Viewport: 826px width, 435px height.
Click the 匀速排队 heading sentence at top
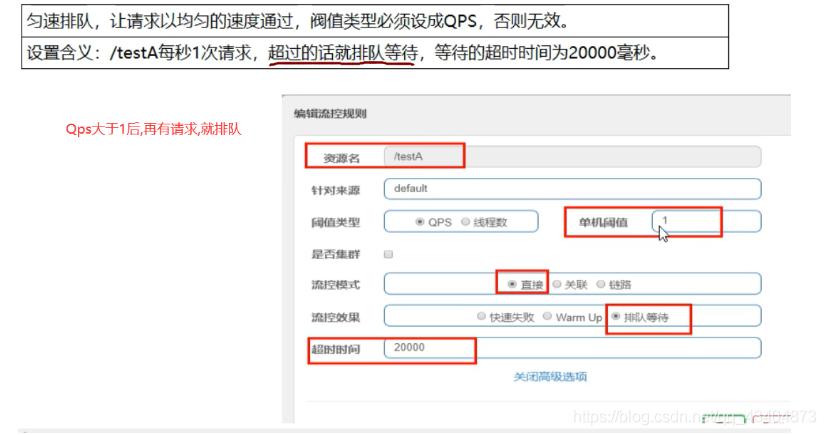click(298, 21)
